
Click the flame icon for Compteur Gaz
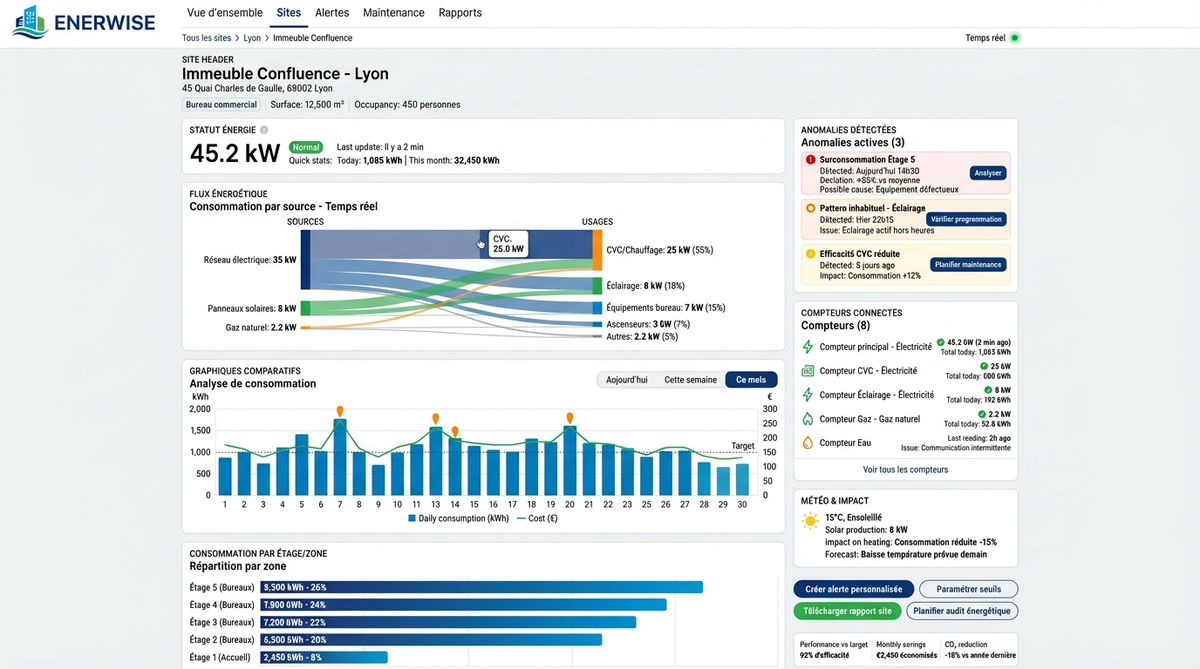click(x=808, y=419)
